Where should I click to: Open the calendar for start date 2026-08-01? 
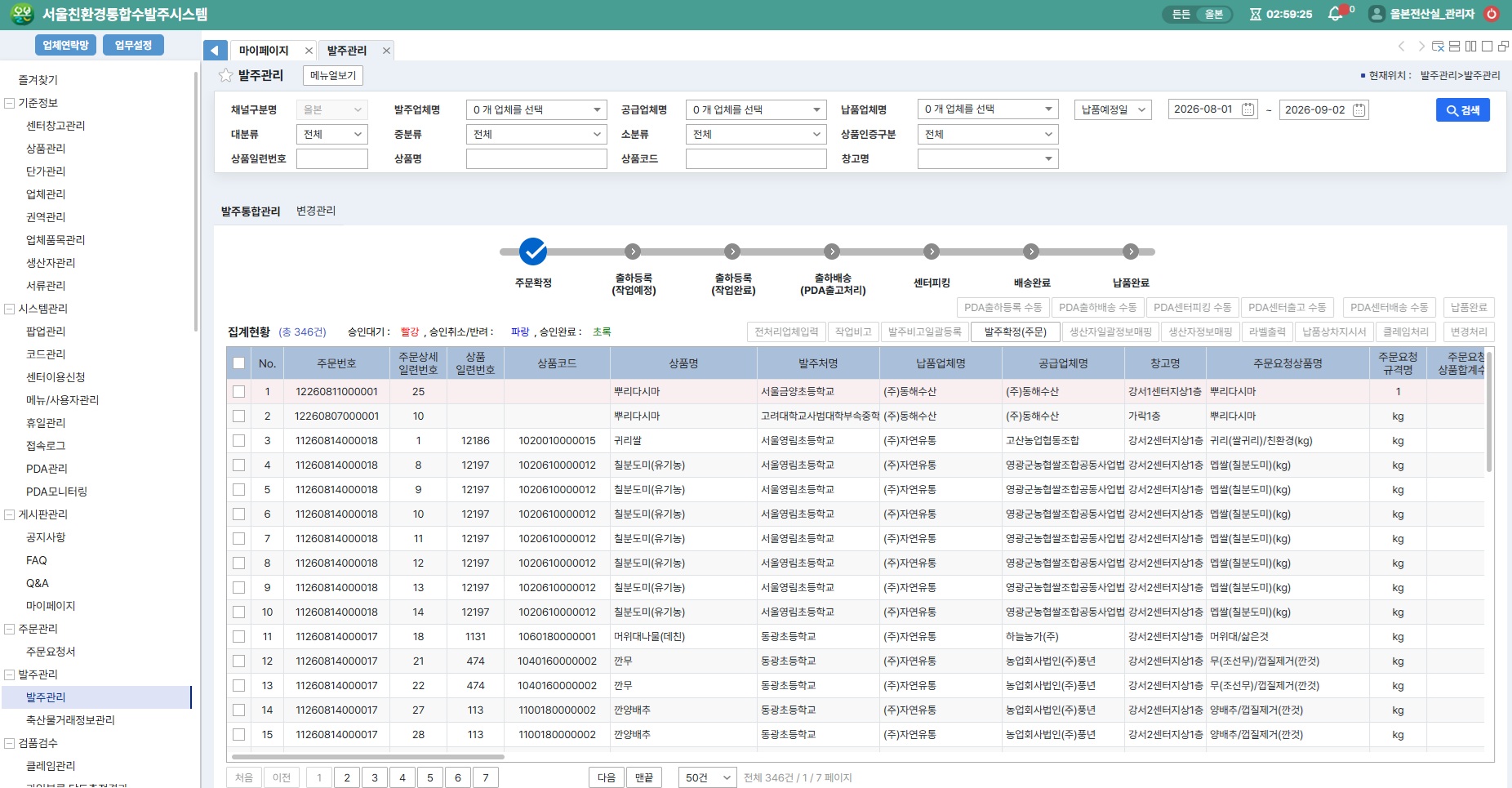pos(1248,109)
